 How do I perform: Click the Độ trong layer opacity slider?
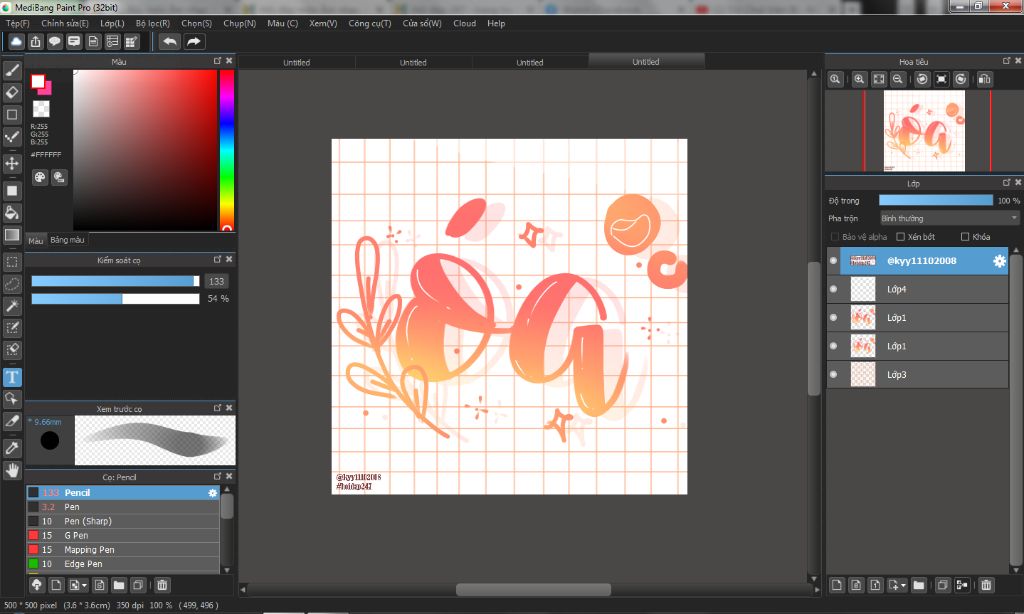[x=935, y=201]
